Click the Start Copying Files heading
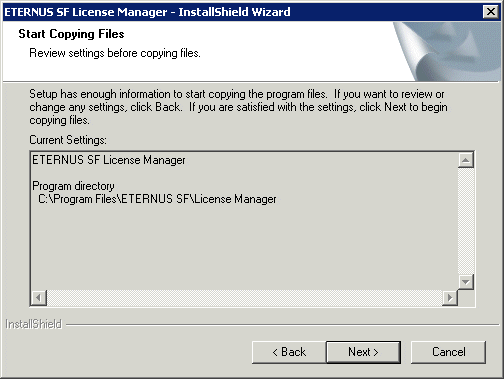Image resolution: width=504 pixels, height=379 pixels. [x=71, y=34]
